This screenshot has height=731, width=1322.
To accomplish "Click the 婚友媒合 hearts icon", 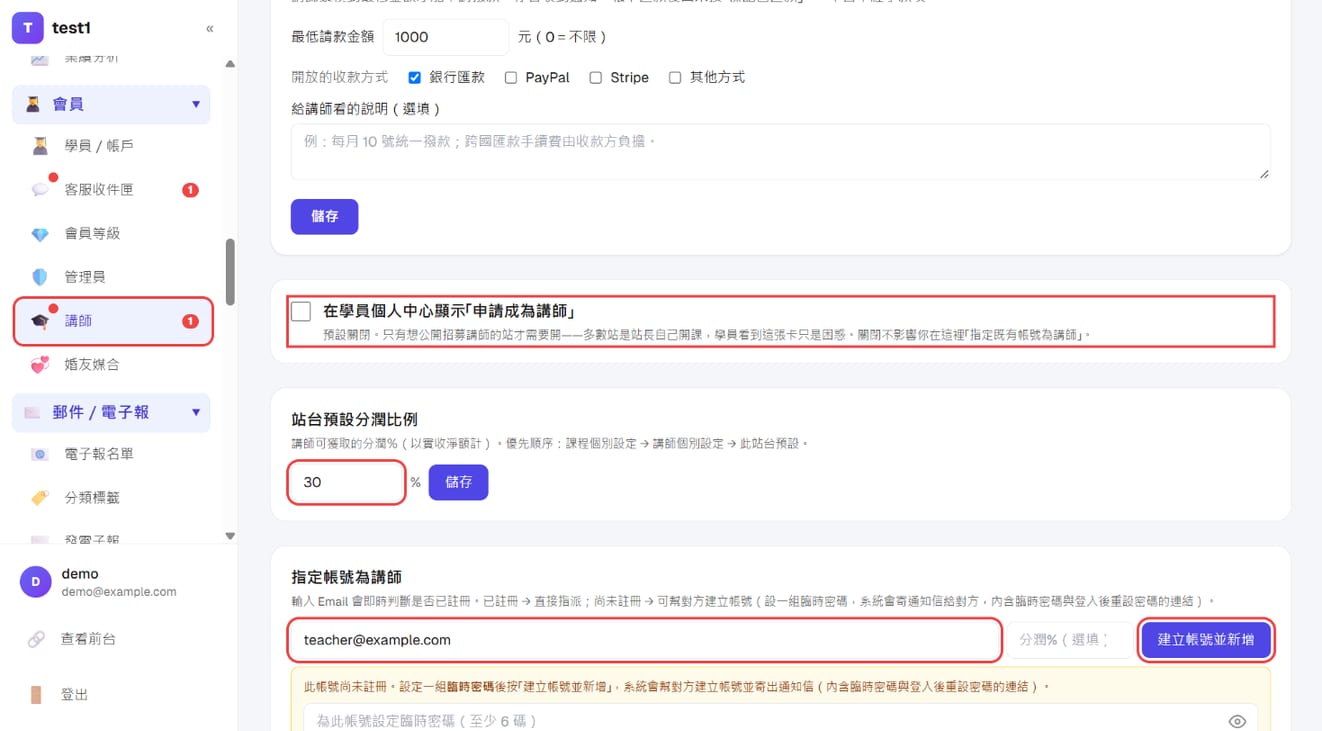I will pos(40,365).
